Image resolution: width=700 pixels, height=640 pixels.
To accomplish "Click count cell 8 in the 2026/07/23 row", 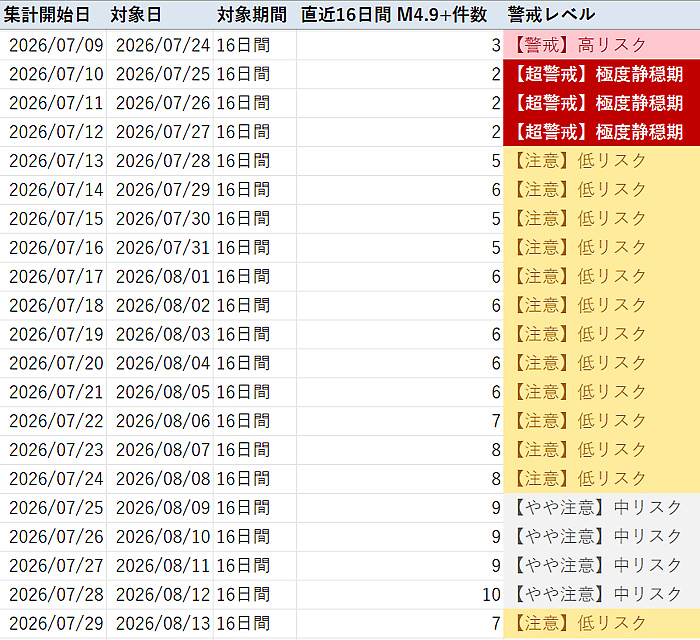I will point(400,450).
